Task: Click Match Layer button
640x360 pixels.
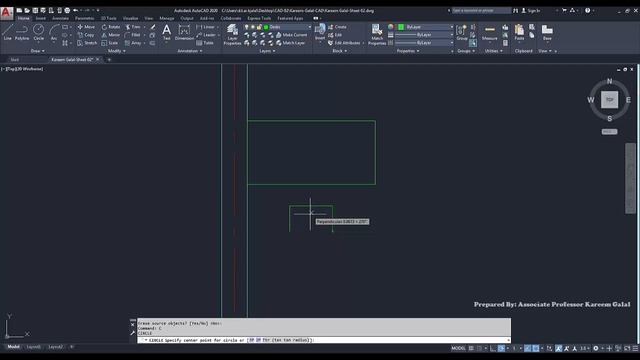Action: click(291, 43)
